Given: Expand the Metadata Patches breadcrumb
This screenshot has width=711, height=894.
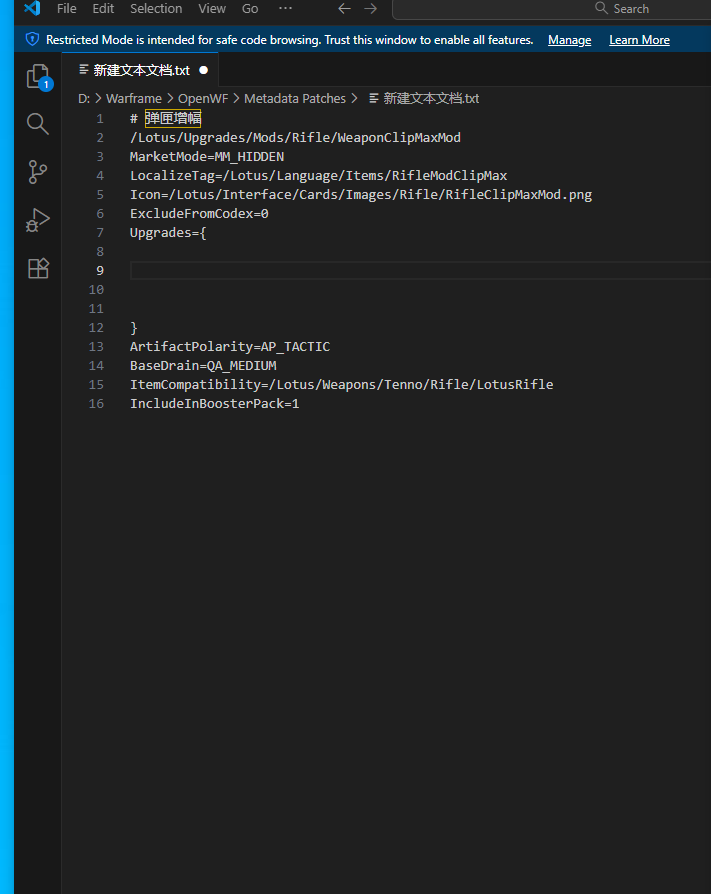Looking at the screenshot, I should click(294, 98).
